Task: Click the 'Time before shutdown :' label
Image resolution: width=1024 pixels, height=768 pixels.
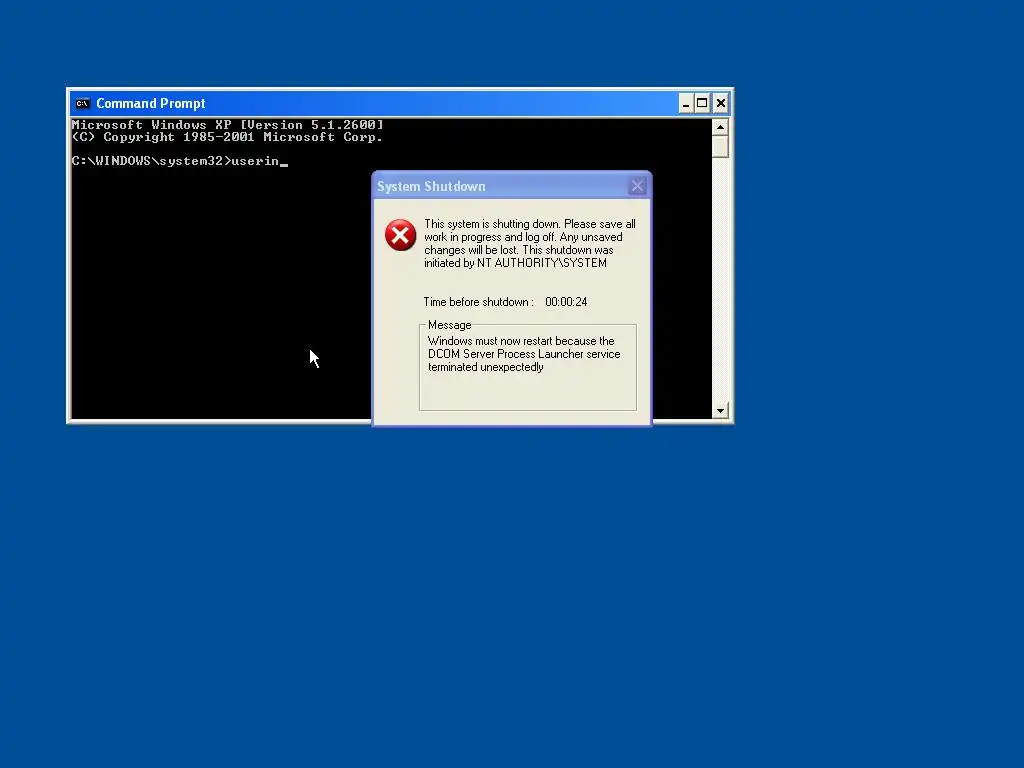Action: click(479, 302)
